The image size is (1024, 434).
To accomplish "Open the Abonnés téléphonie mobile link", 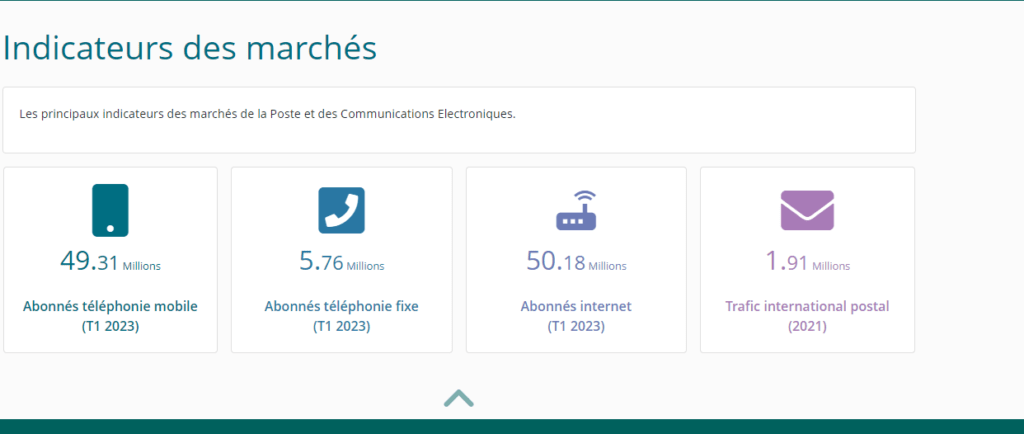I will (x=110, y=306).
